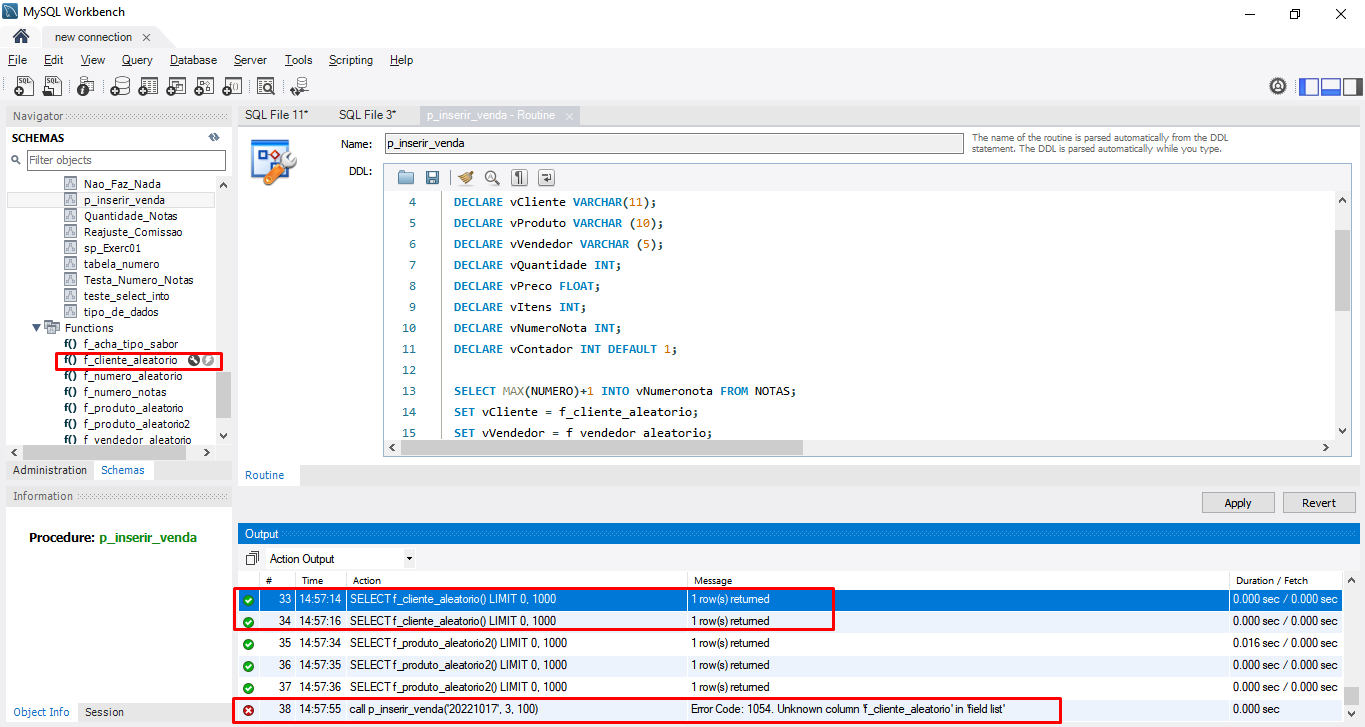Toggle invisible characters in DDL editor

click(x=519, y=177)
